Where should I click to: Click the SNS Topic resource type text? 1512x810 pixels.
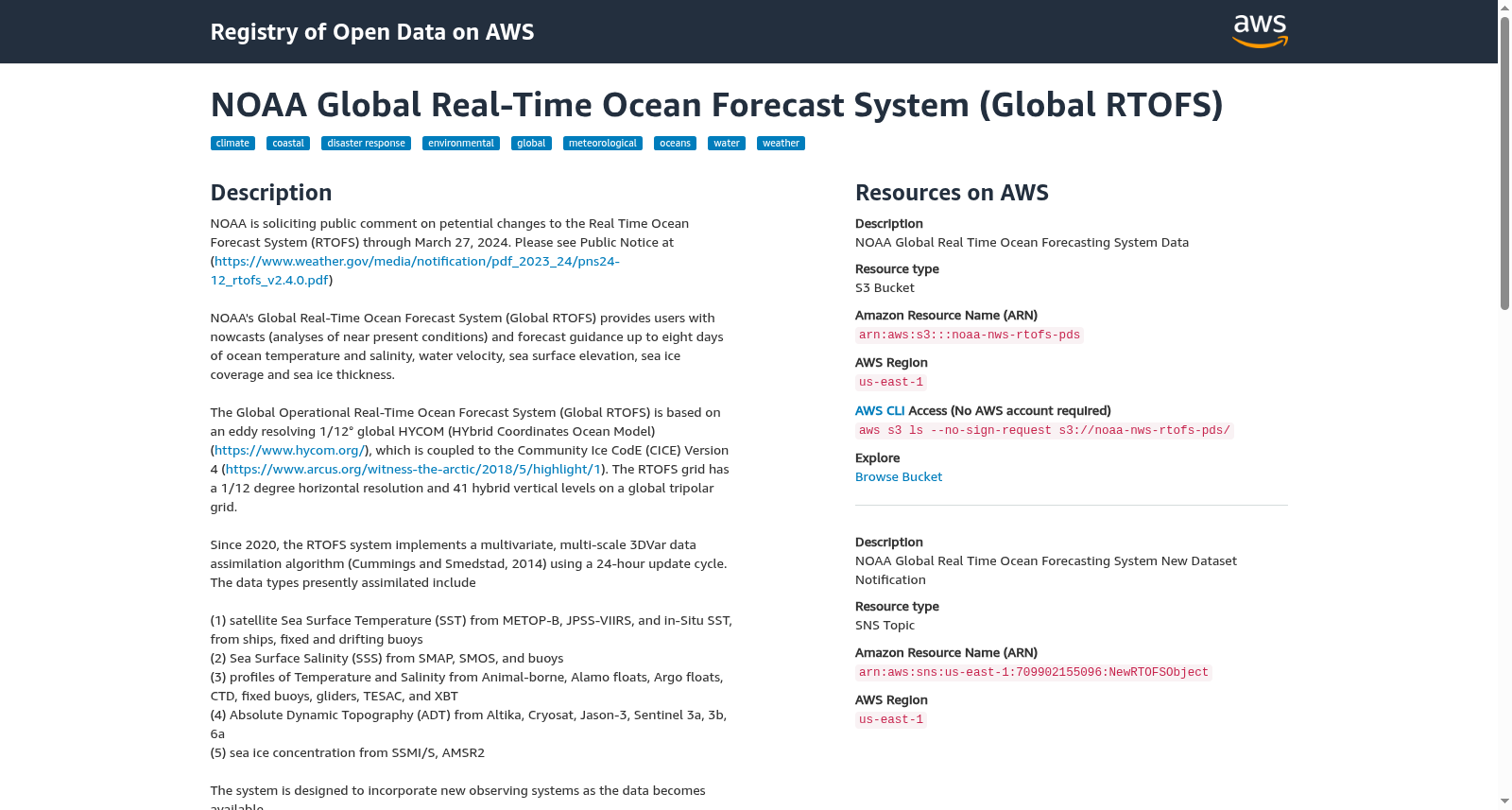[x=885, y=626]
